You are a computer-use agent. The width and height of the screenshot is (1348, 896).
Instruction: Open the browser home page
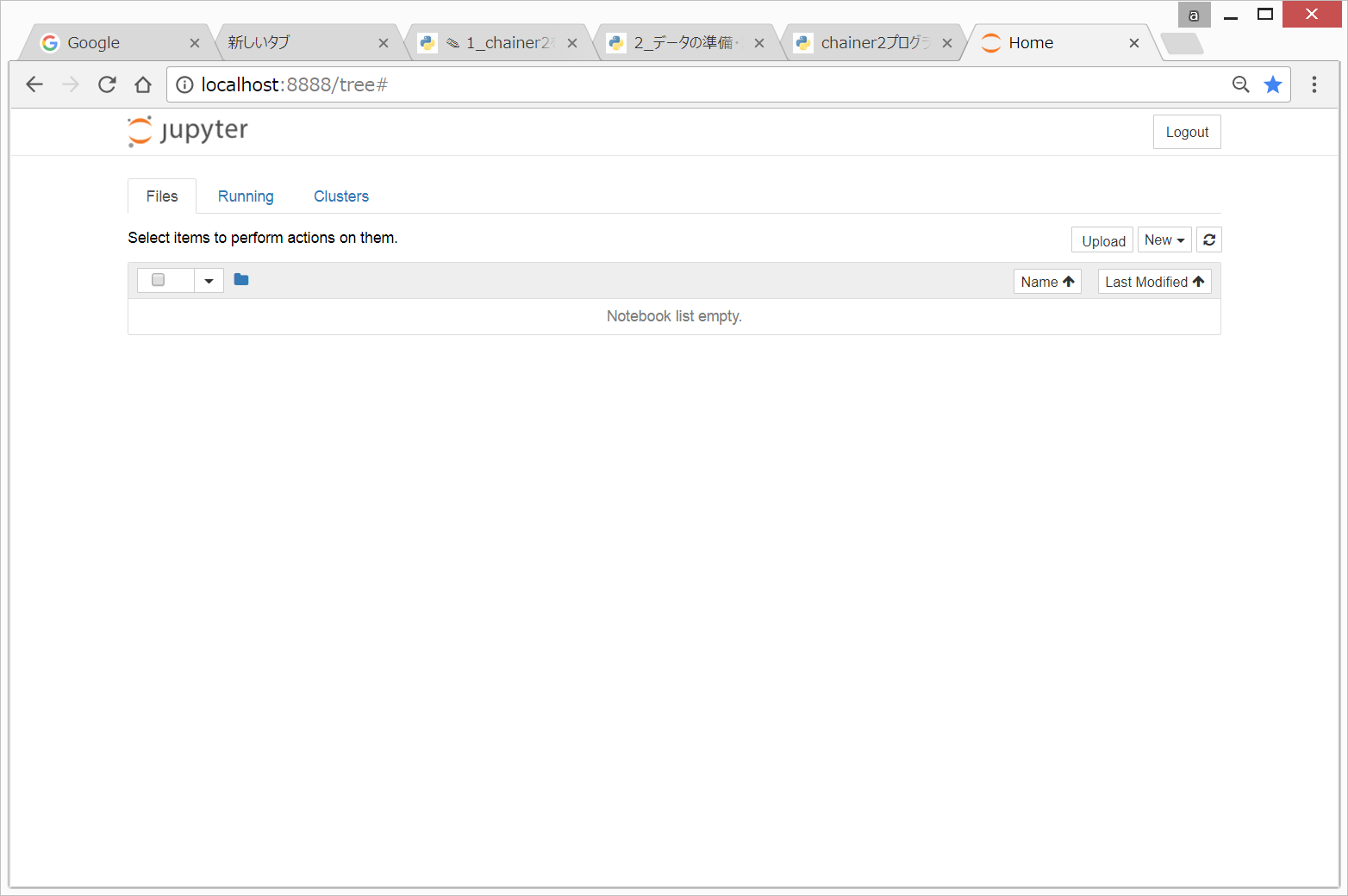[x=143, y=84]
